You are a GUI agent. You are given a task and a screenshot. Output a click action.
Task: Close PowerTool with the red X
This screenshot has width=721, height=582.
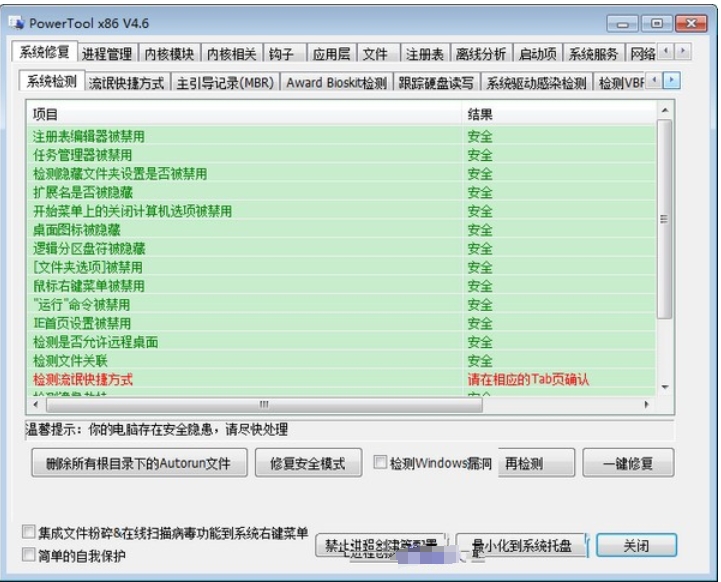click(691, 23)
